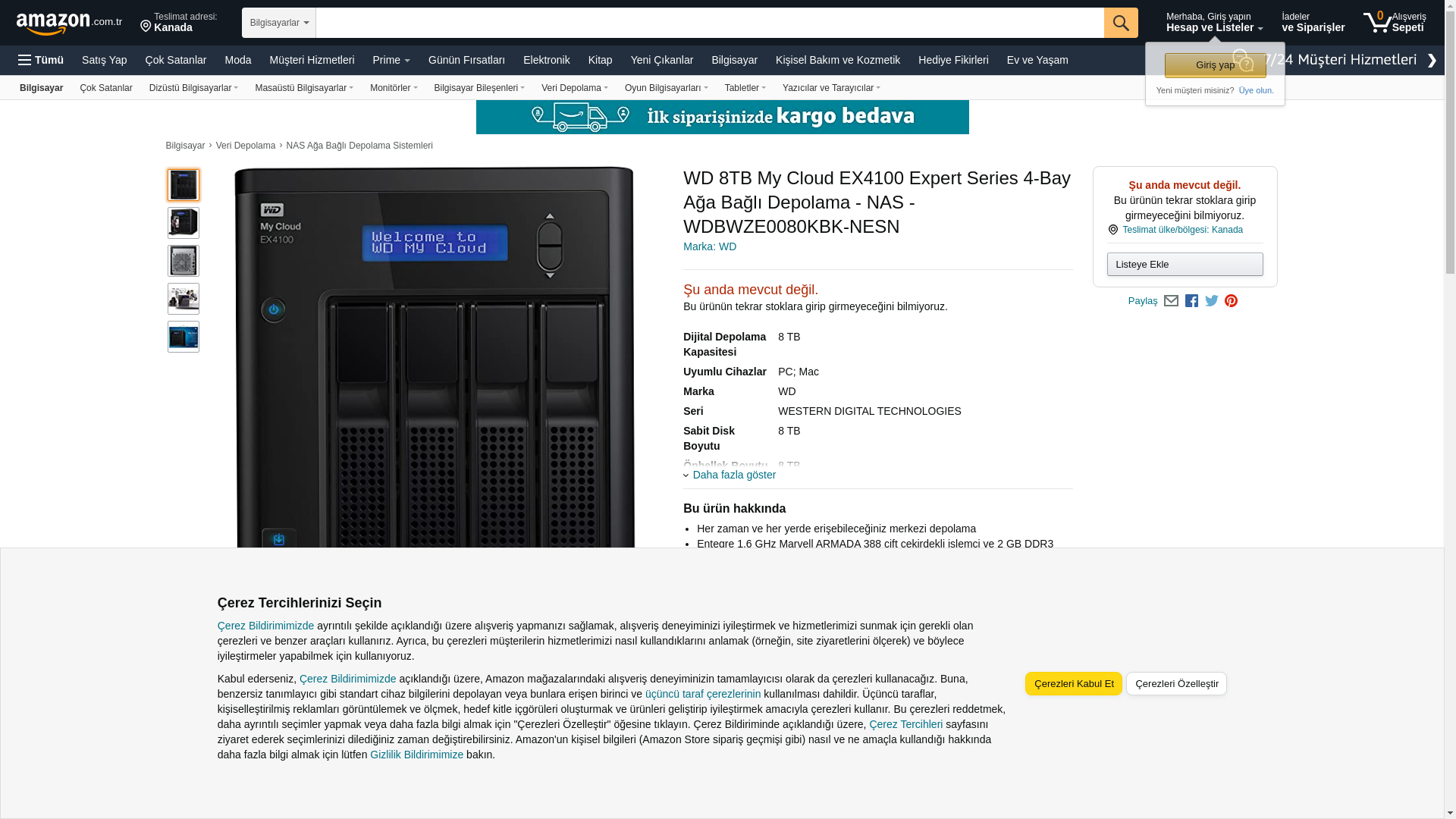Open Veri Depolama submenu dropdown
The image size is (1456, 819).
pos(574,88)
